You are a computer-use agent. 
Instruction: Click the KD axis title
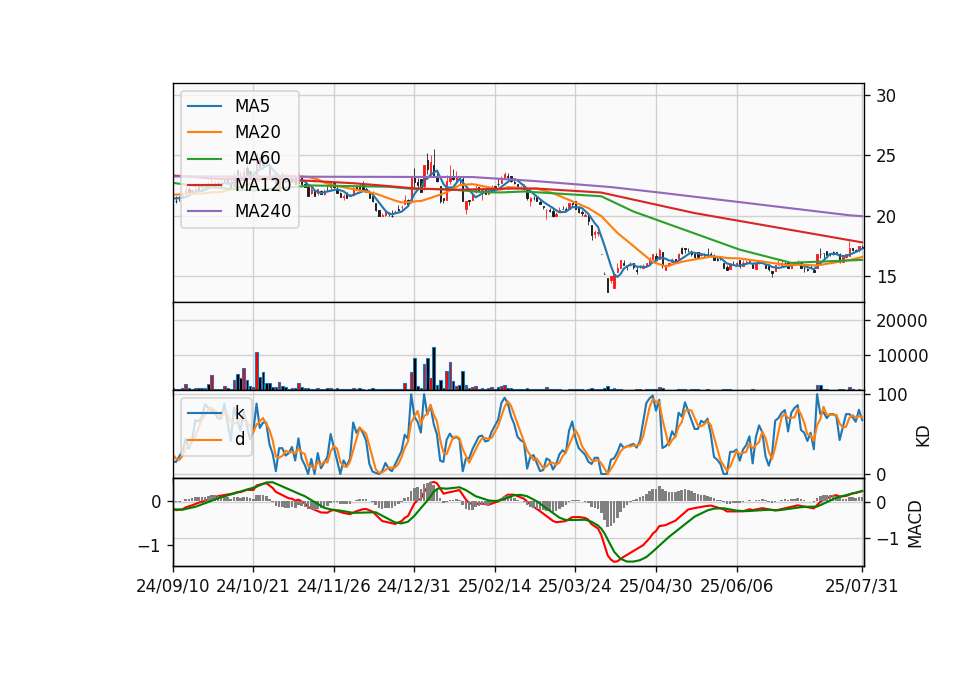tap(923, 437)
